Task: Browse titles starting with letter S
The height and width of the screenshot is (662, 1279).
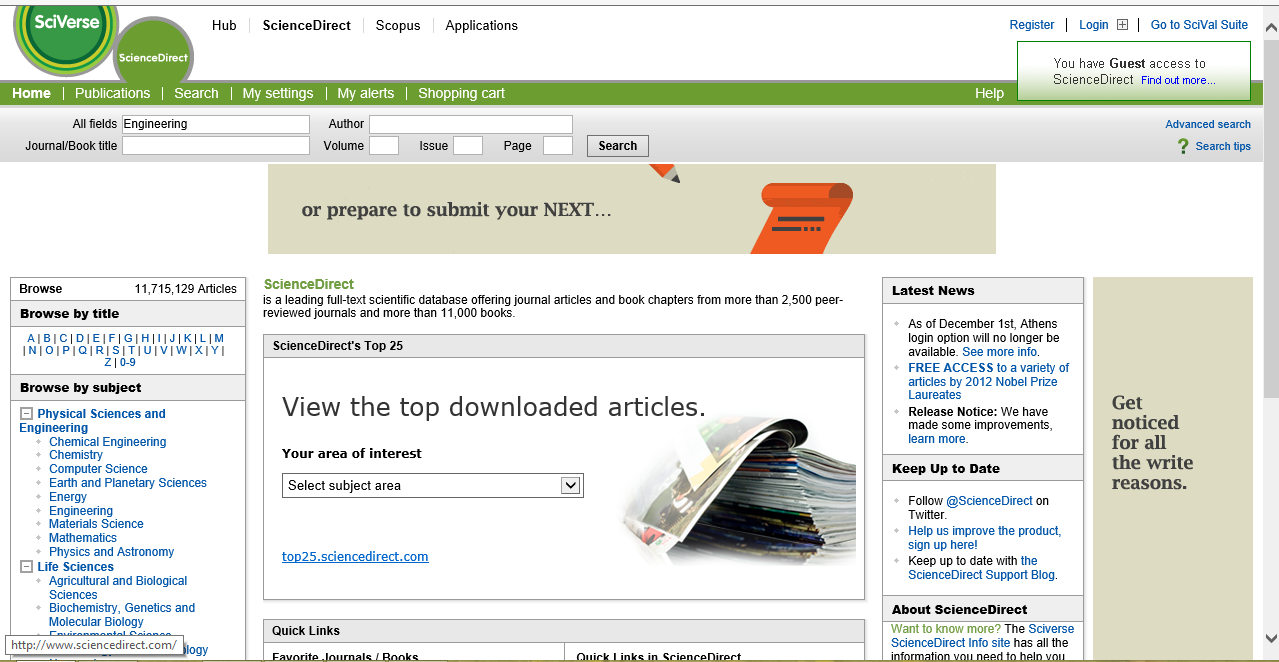Action: pyautogui.click(x=115, y=350)
